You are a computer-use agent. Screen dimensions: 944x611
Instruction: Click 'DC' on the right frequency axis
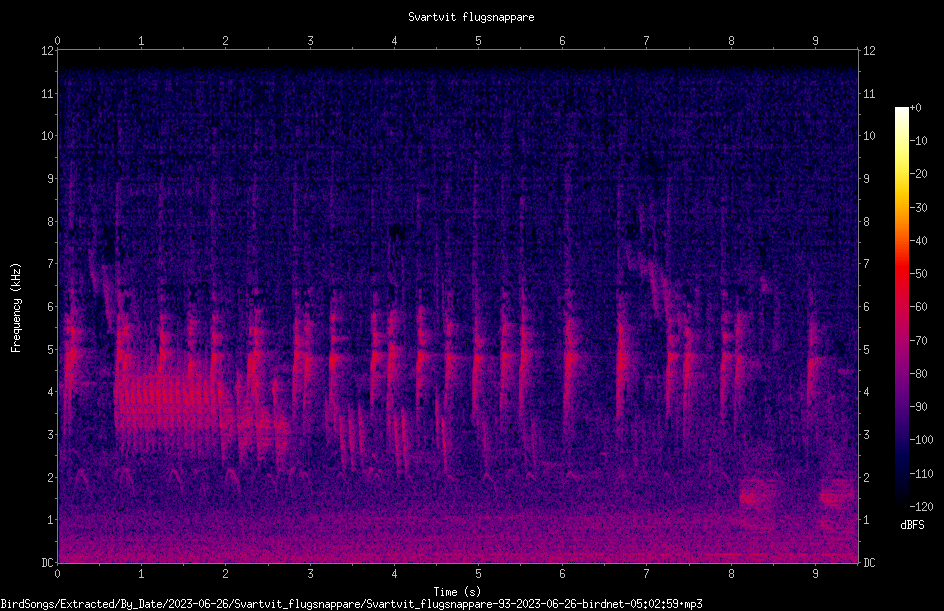pos(869,563)
